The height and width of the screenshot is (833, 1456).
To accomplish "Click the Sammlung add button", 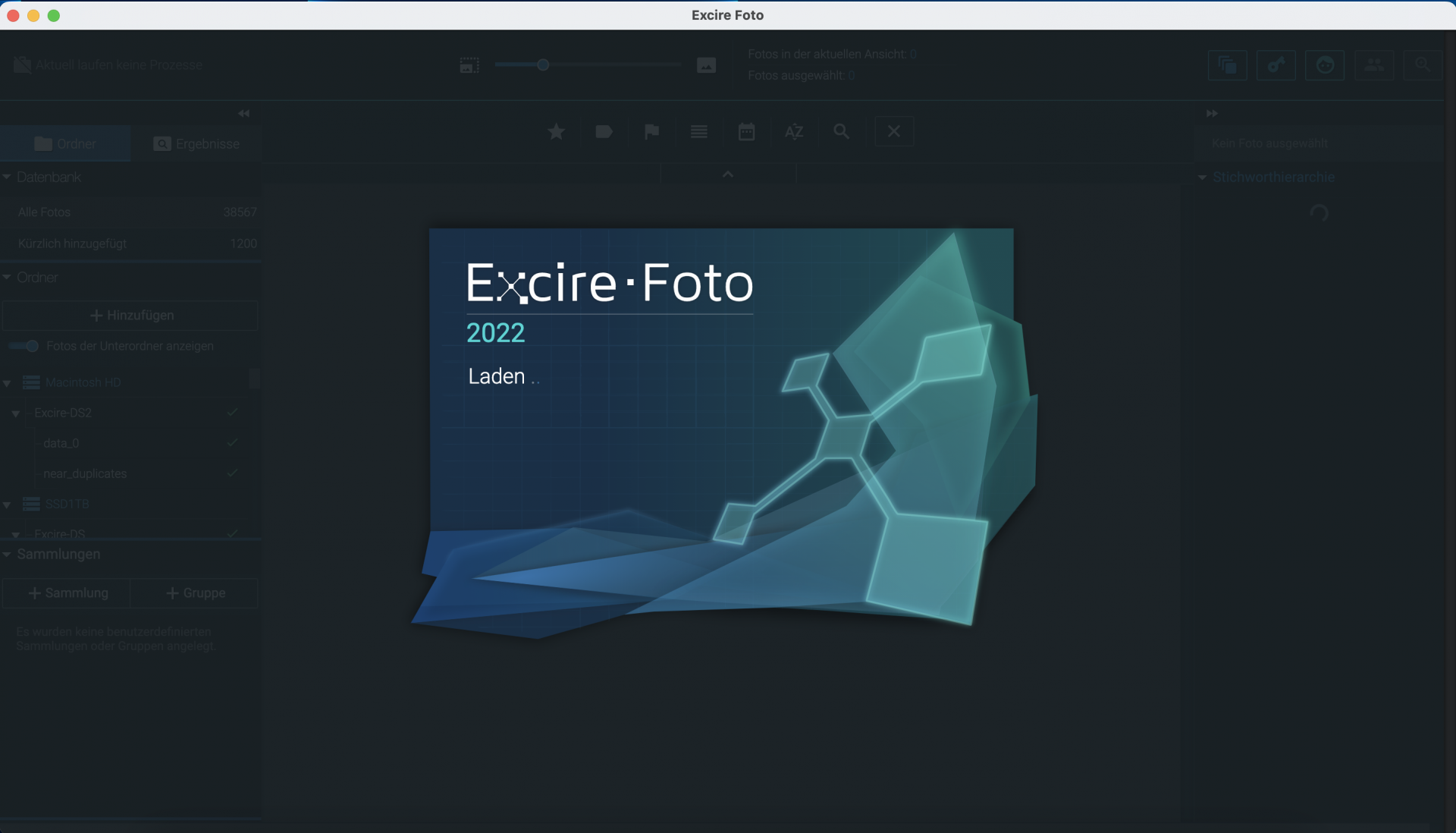I will click(x=67, y=593).
